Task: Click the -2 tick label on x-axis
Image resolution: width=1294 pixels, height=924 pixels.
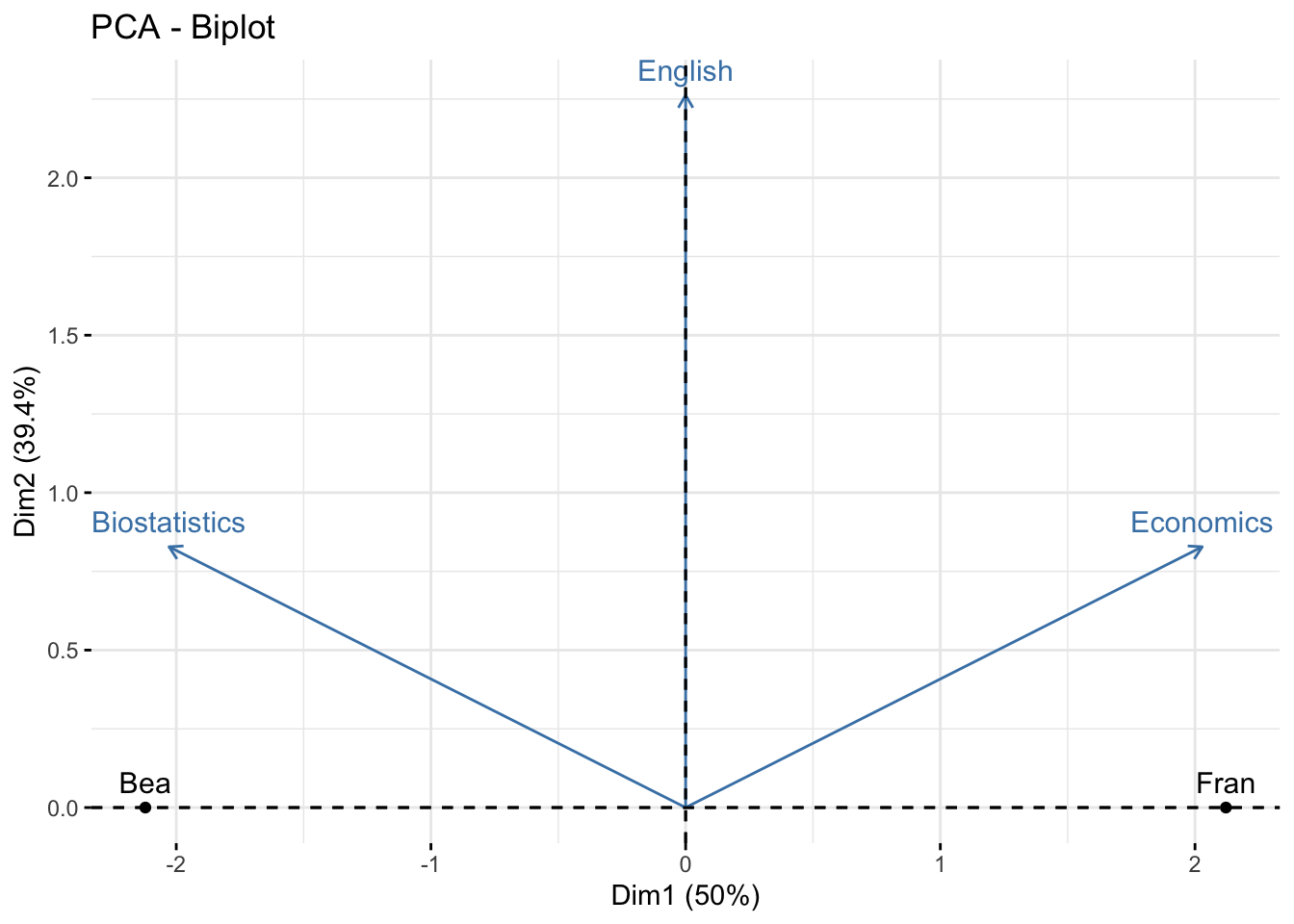Action: click(x=175, y=864)
